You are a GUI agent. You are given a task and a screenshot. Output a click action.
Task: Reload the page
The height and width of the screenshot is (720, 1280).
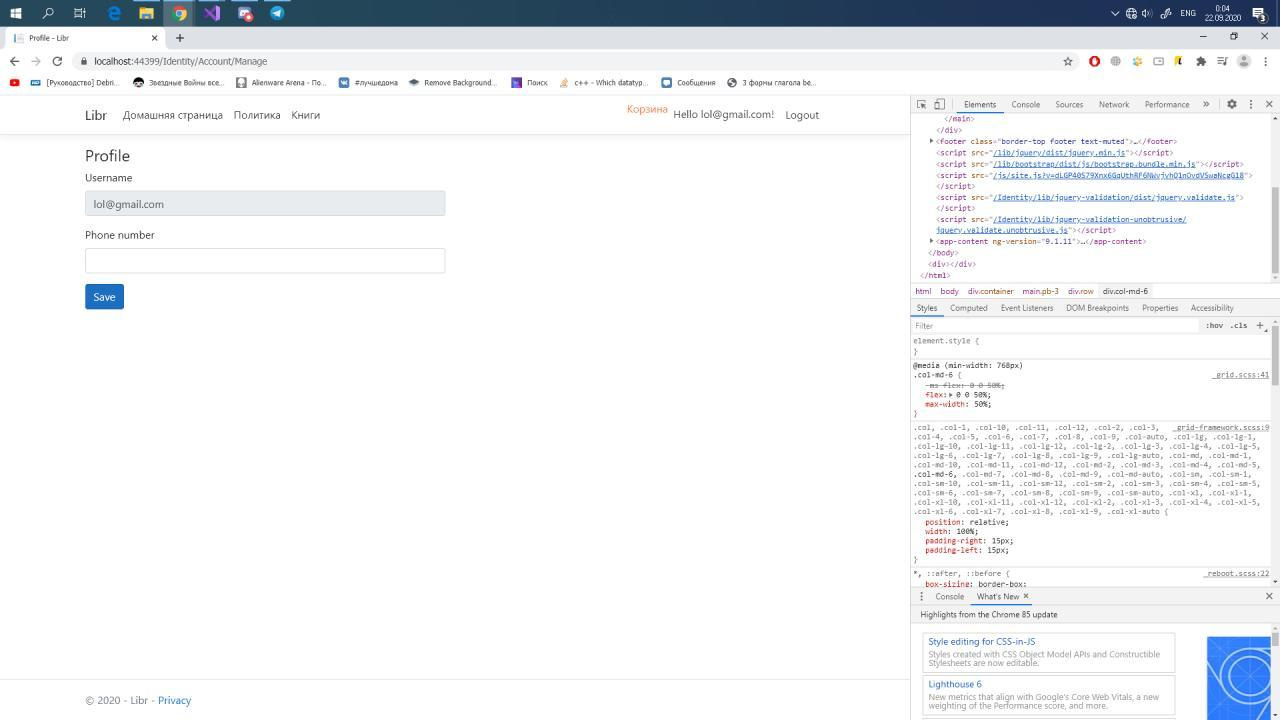click(57, 61)
